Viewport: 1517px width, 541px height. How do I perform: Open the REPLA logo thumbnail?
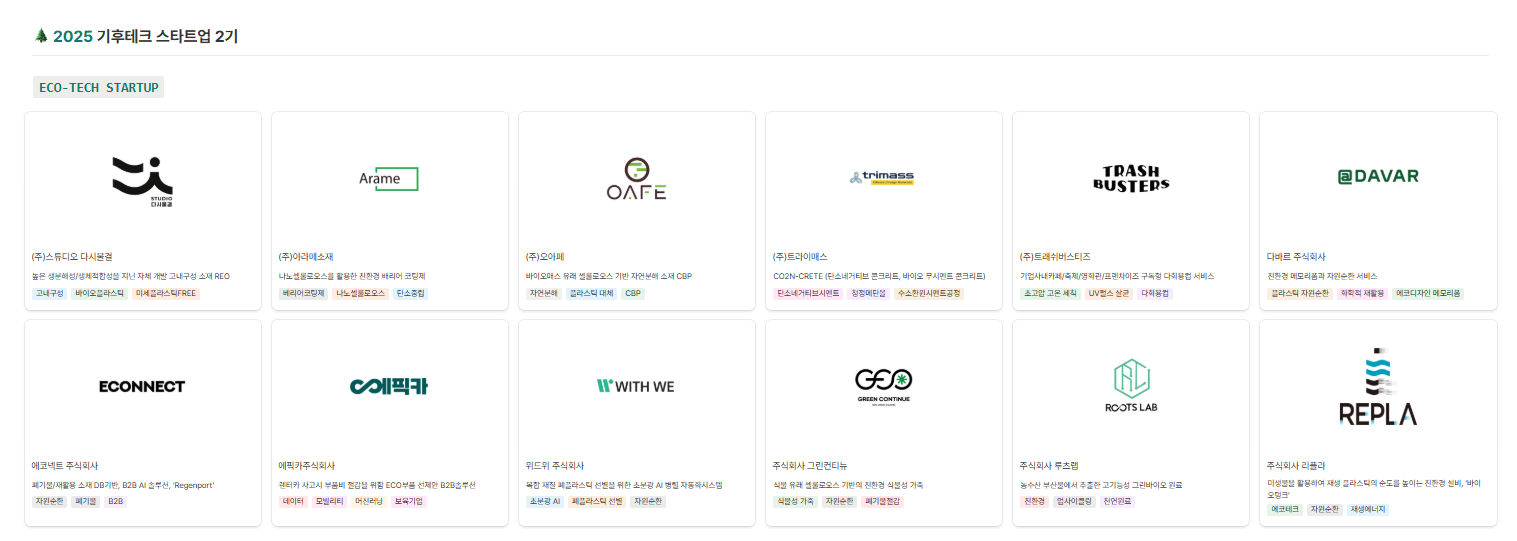click(x=1378, y=385)
